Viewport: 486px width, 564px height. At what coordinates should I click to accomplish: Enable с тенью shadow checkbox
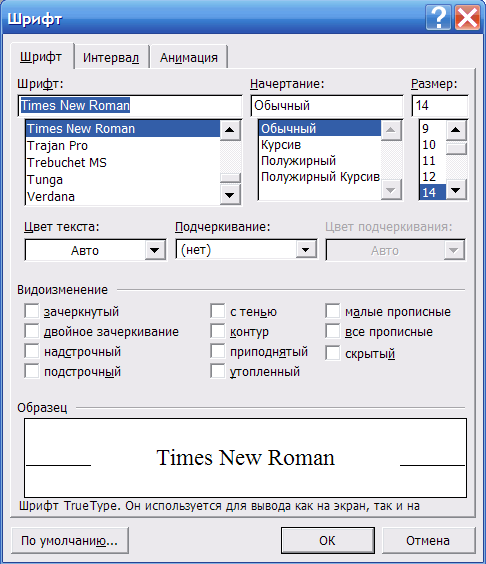click(218, 311)
